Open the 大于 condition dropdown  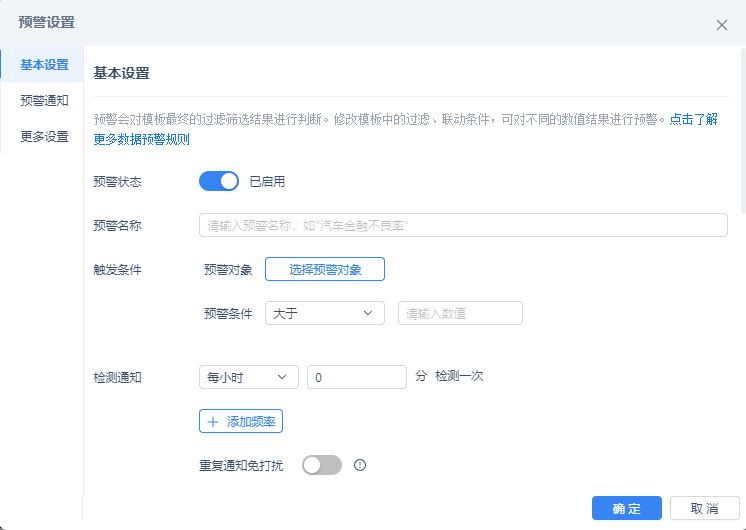[x=324, y=313]
